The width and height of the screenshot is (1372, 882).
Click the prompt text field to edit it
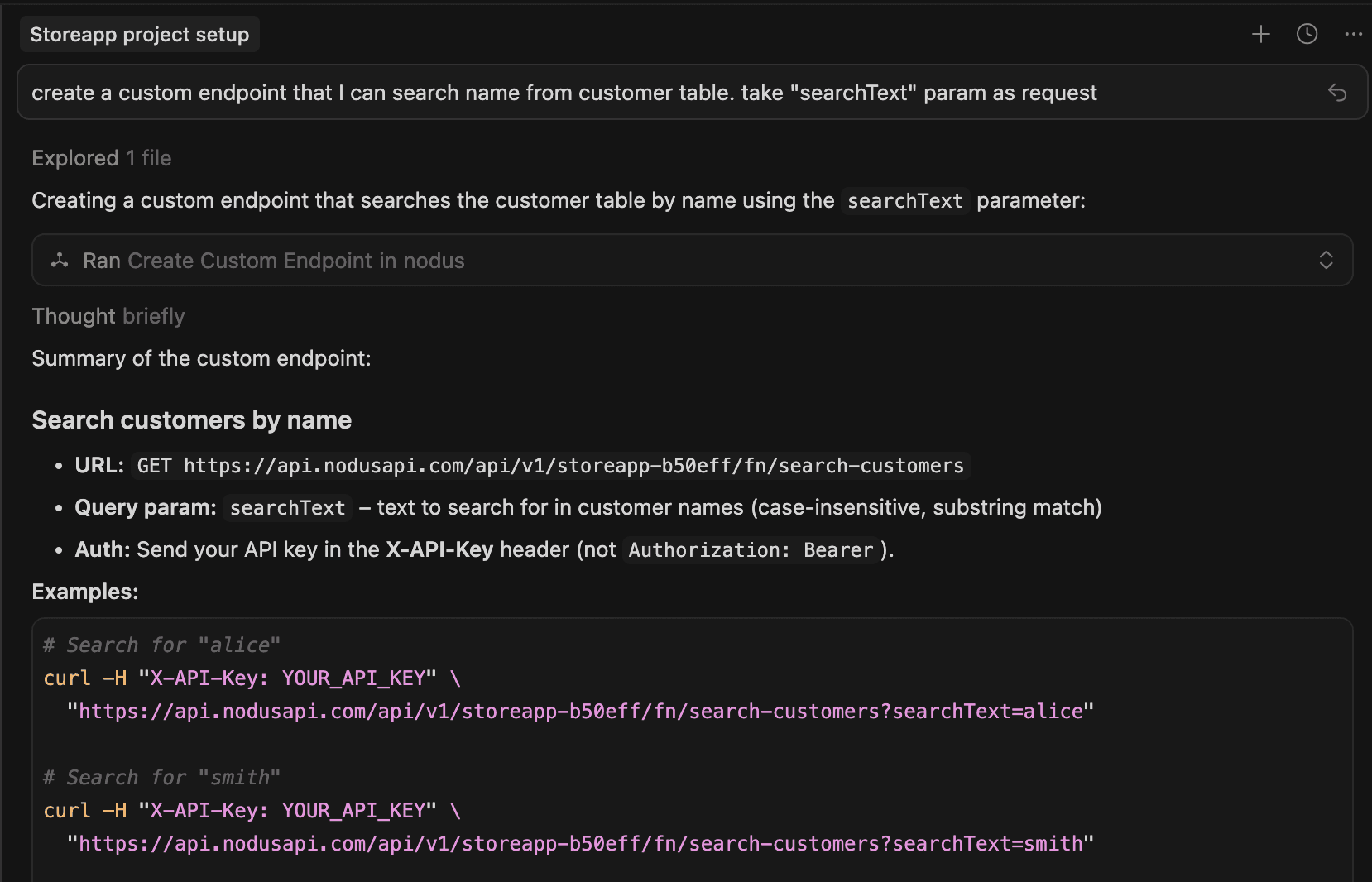click(x=563, y=92)
